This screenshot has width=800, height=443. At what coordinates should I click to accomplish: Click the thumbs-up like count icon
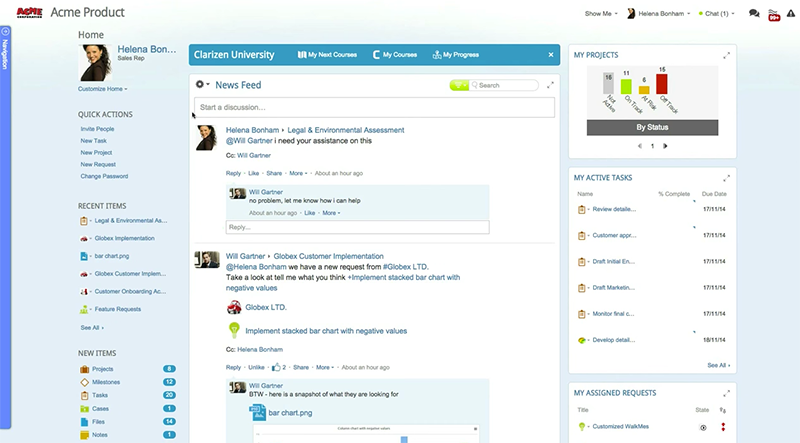(x=277, y=367)
